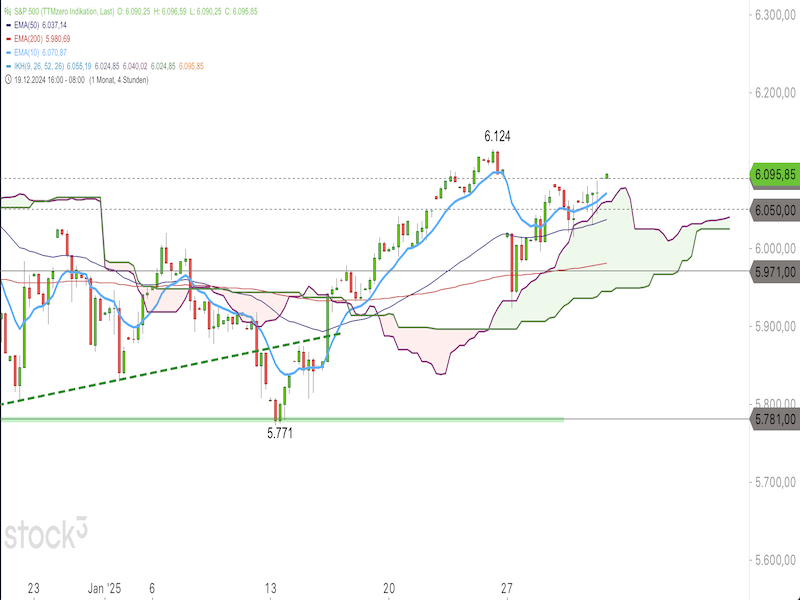This screenshot has height=600, width=800.
Task: Click the dark blue EMA(50) legend marker
Action: coord(8,25)
